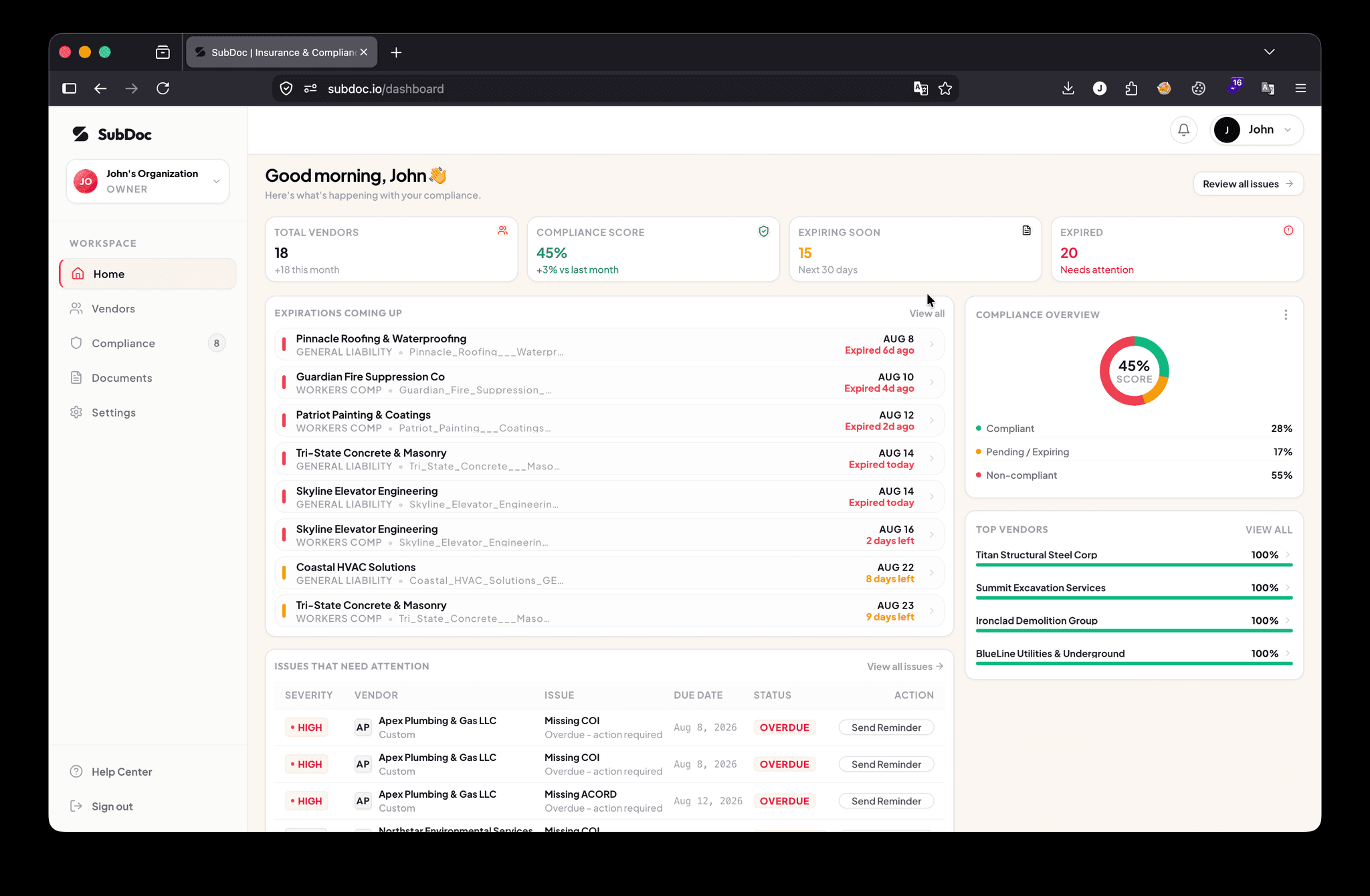Viewport: 1370px width, 896px height.
Task: Click the J account icon in toolbar
Action: (1100, 88)
